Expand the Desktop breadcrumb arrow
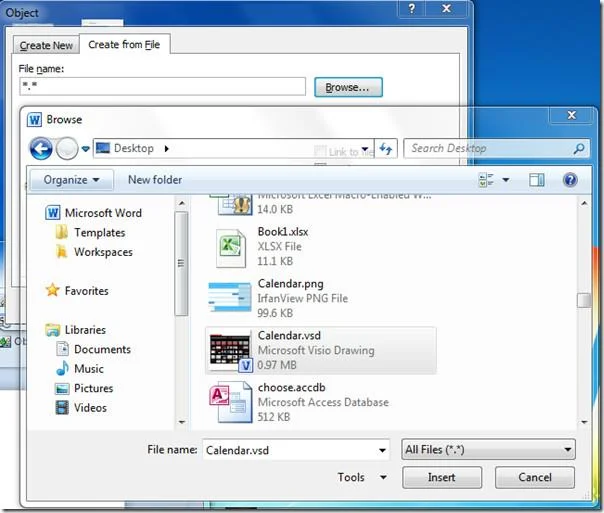604x513 pixels. (166, 148)
